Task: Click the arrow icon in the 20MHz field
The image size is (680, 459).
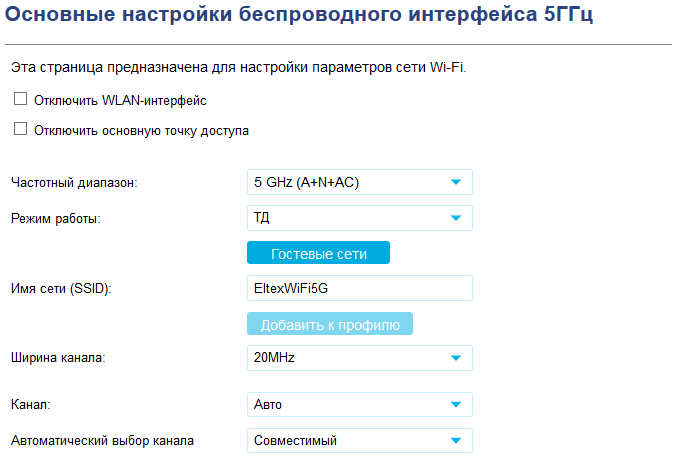Action: point(456,357)
